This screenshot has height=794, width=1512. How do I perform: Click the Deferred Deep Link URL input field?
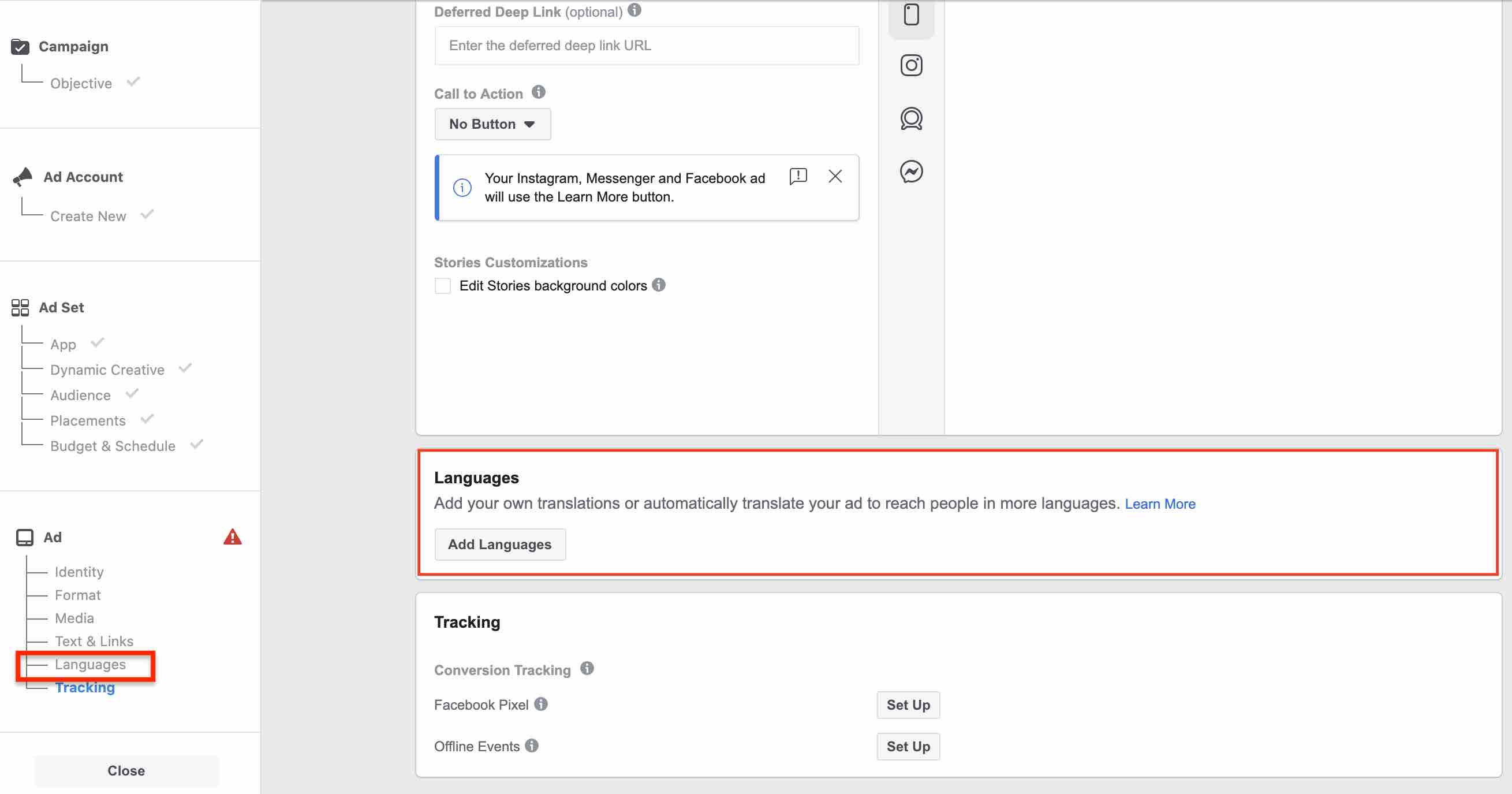(647, 45)
